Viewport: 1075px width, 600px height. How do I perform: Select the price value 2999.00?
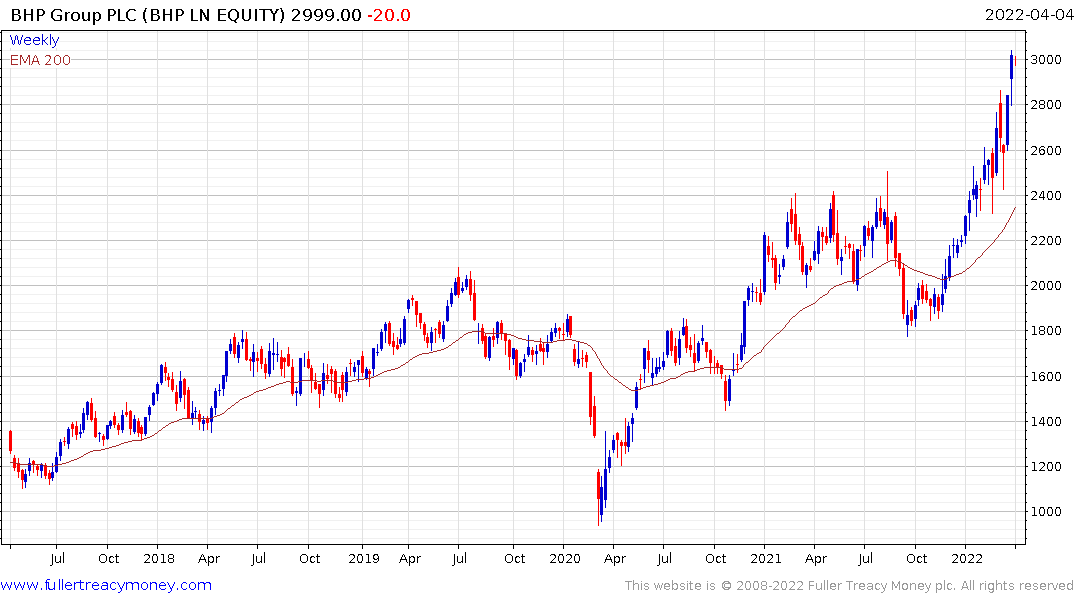click(326, 15)
